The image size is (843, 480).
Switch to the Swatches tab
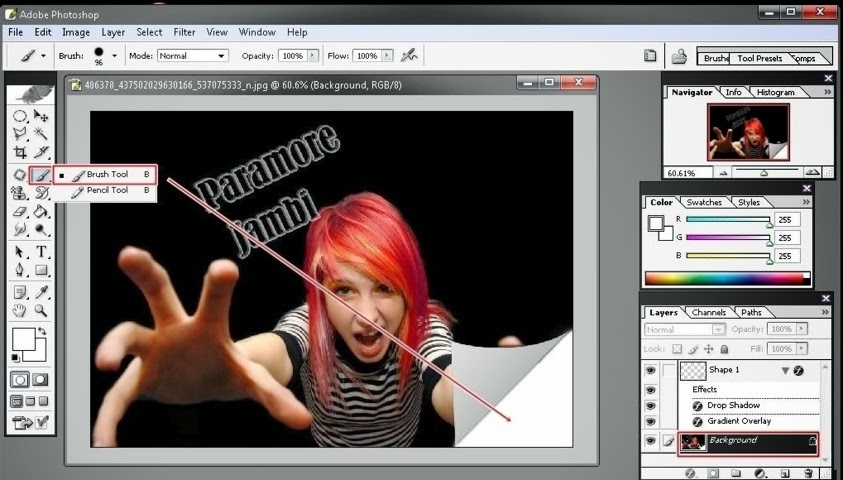click(x=704, y=203)
